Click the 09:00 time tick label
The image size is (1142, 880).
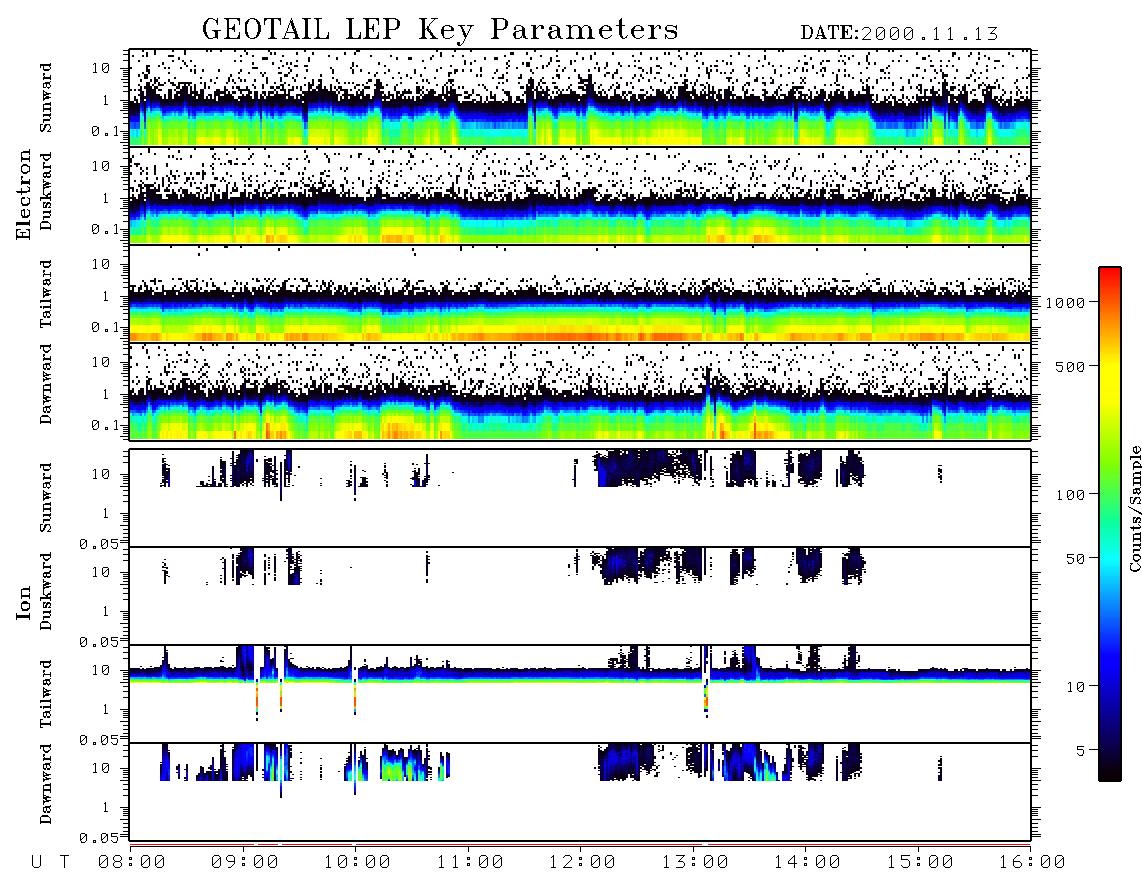[245, 863]
